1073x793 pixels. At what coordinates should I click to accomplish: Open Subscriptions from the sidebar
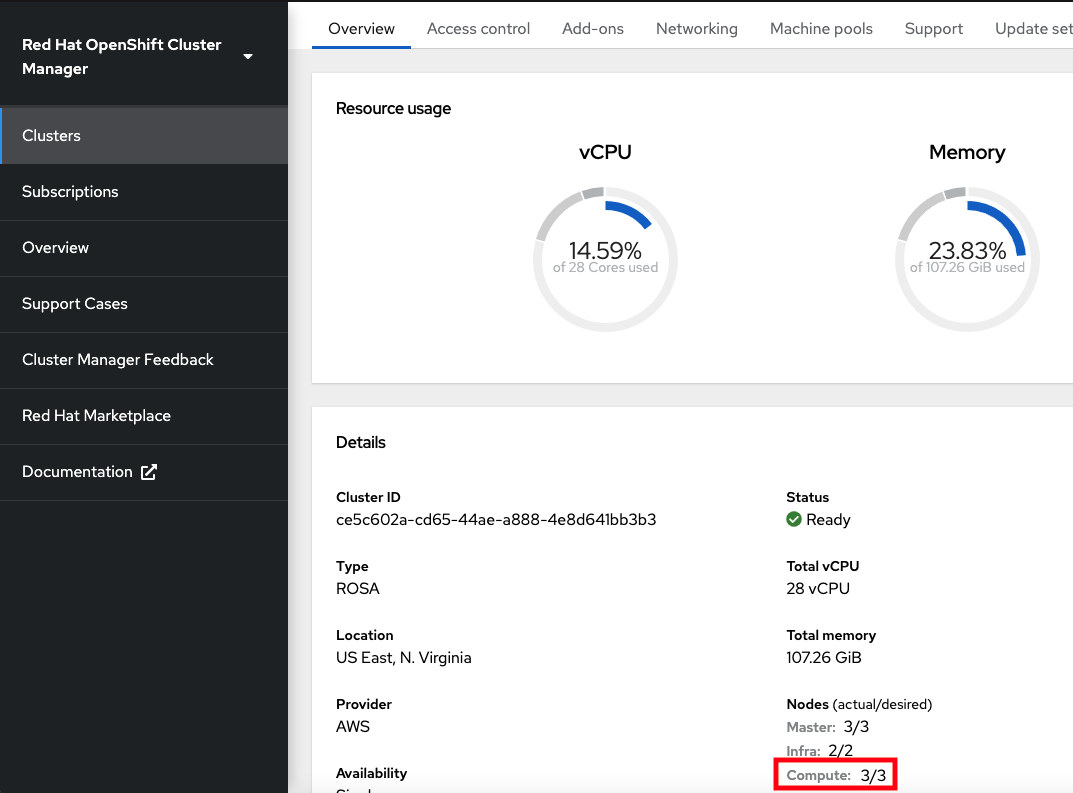[70, 192]
